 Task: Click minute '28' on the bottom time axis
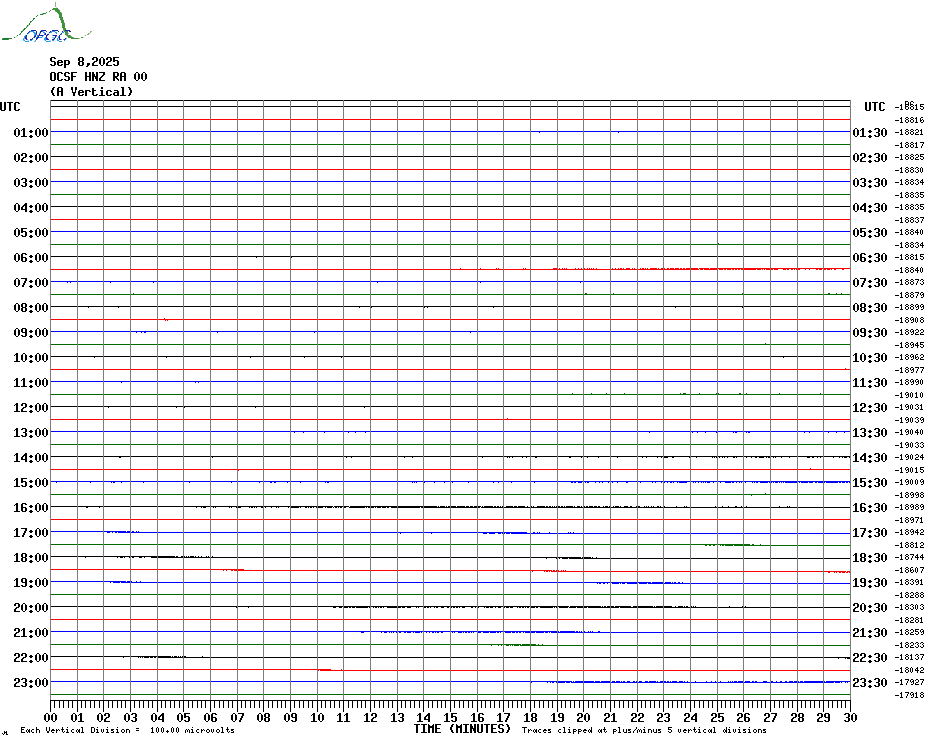797,717
